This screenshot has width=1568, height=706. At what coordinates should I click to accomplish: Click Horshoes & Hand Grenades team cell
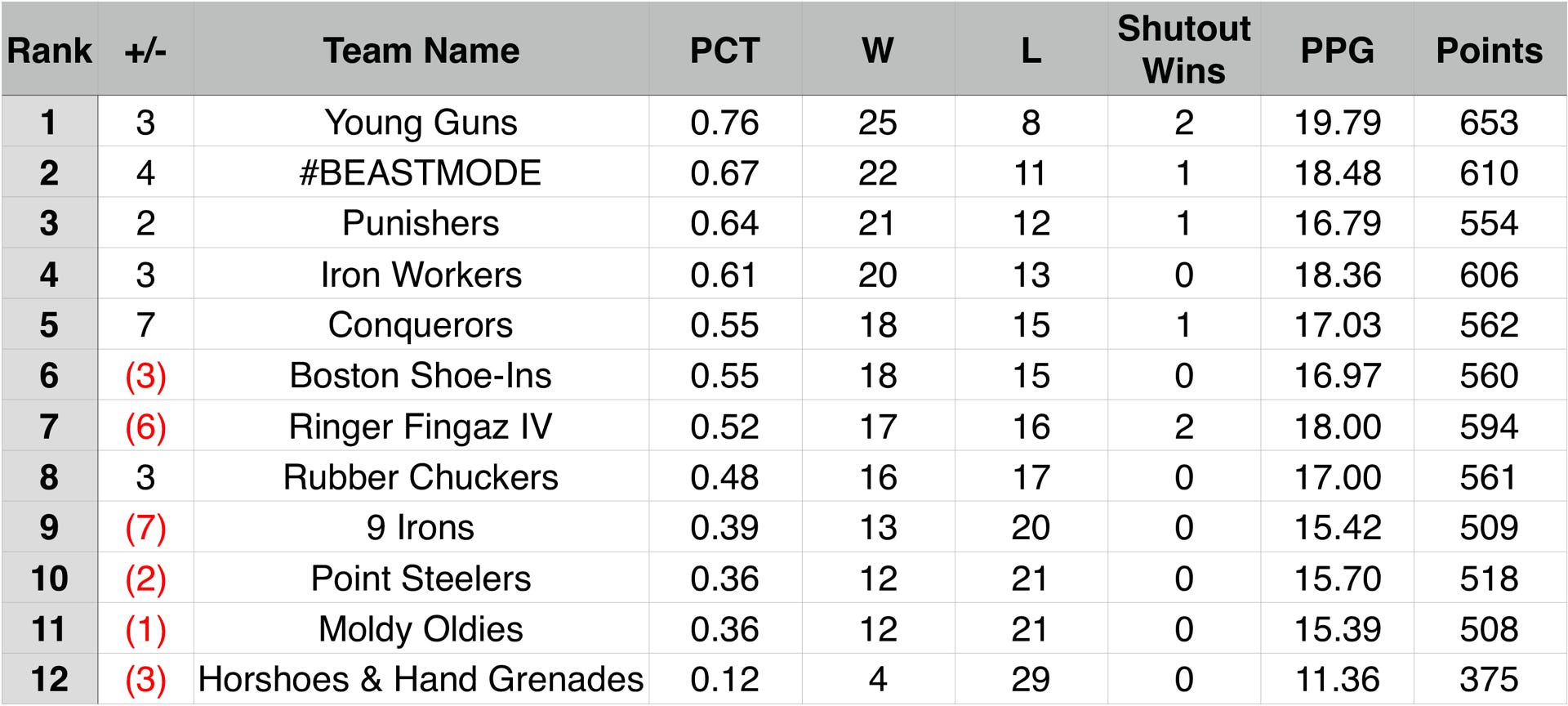(421, 679)
